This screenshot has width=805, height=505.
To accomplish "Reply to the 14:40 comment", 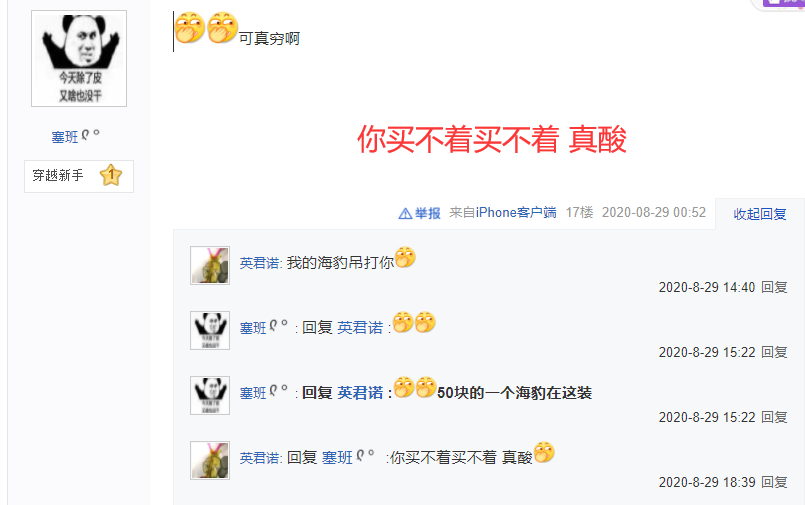I will [774, 287].
